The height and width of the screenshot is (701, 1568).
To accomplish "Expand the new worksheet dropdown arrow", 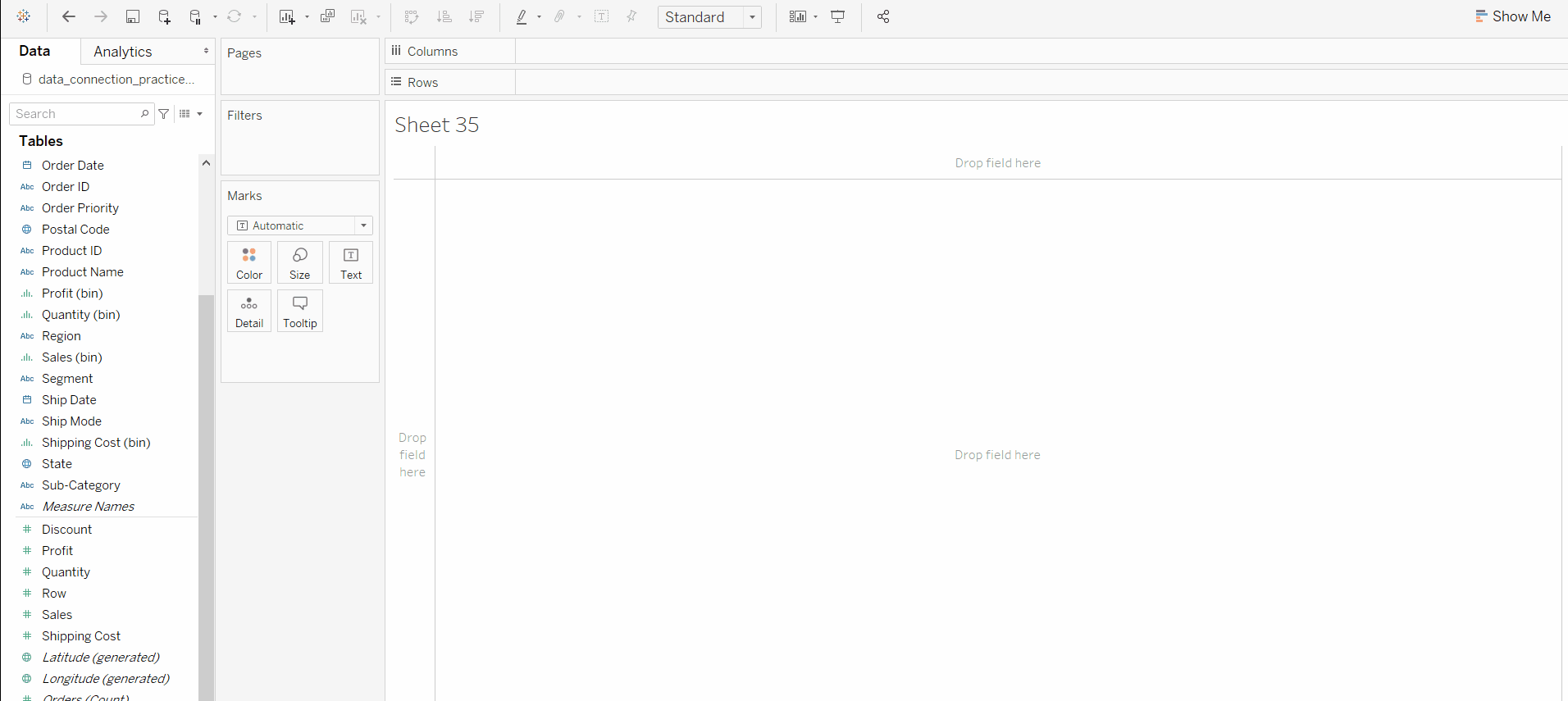I will pos(307,17).
